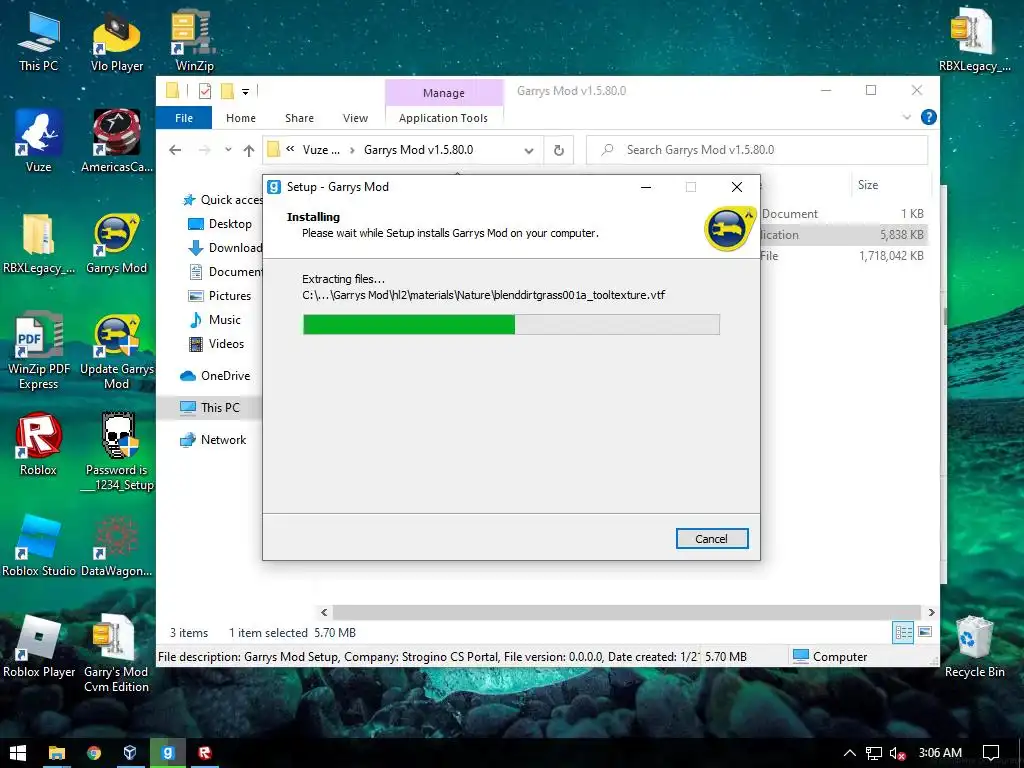This screenshot has height=768, width=1024.
Task: Open DataWagon... desktop shortcut
Action: pyautogui.click(x=117, y=546)
